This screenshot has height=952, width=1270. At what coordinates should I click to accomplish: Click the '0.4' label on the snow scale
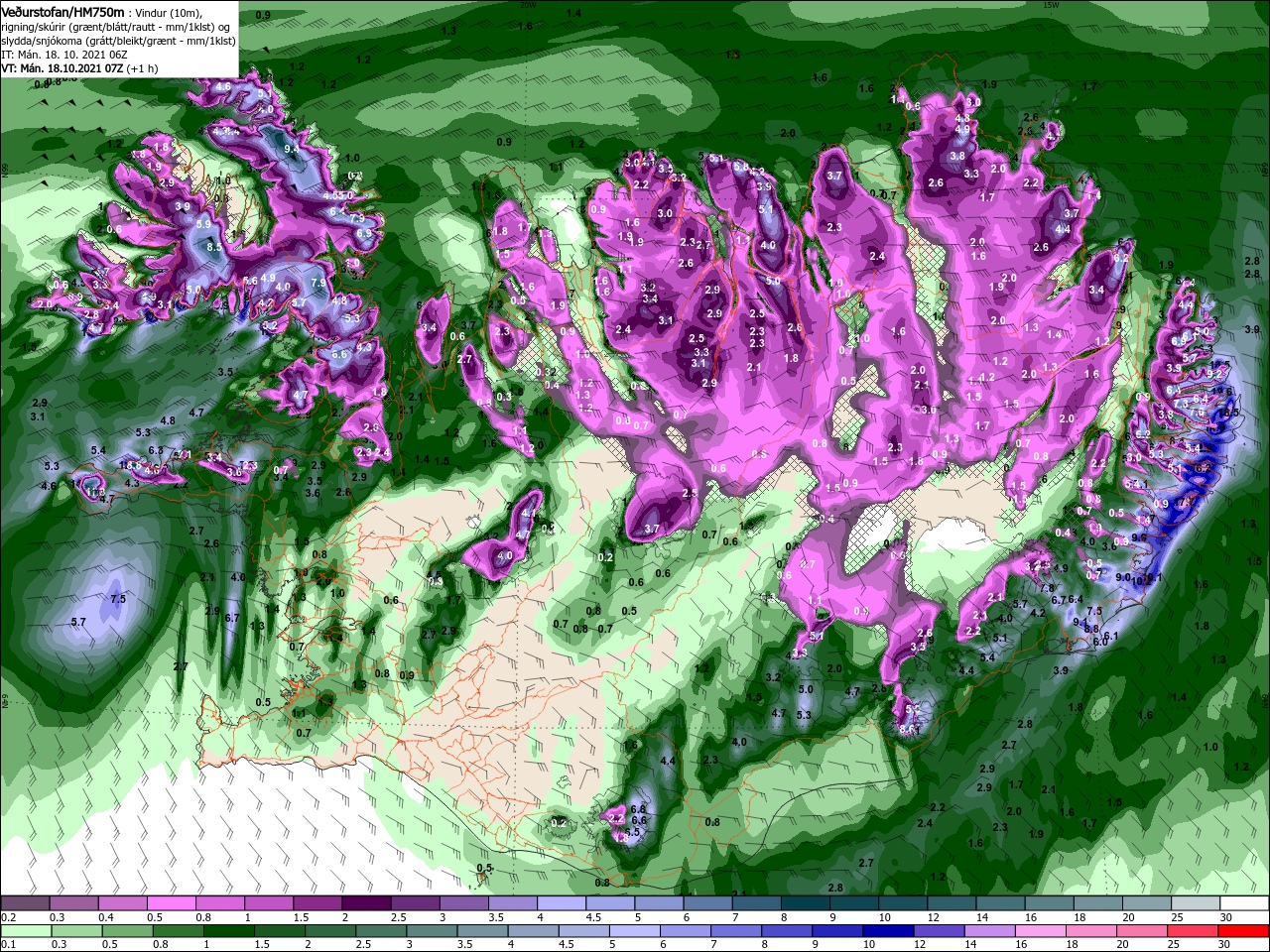(x=106, y=917)
